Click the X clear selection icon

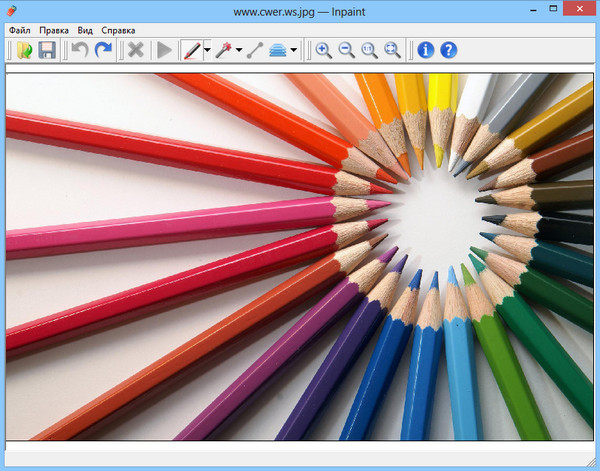click(136, 50)
